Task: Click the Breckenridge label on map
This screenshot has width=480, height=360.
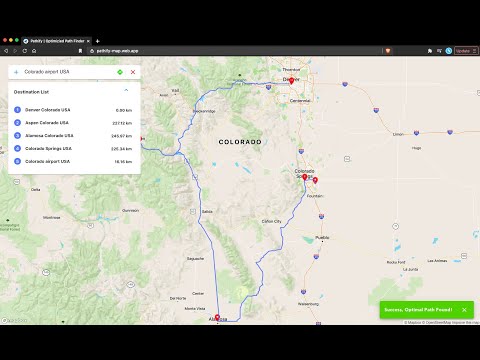Action: point(204,111)
